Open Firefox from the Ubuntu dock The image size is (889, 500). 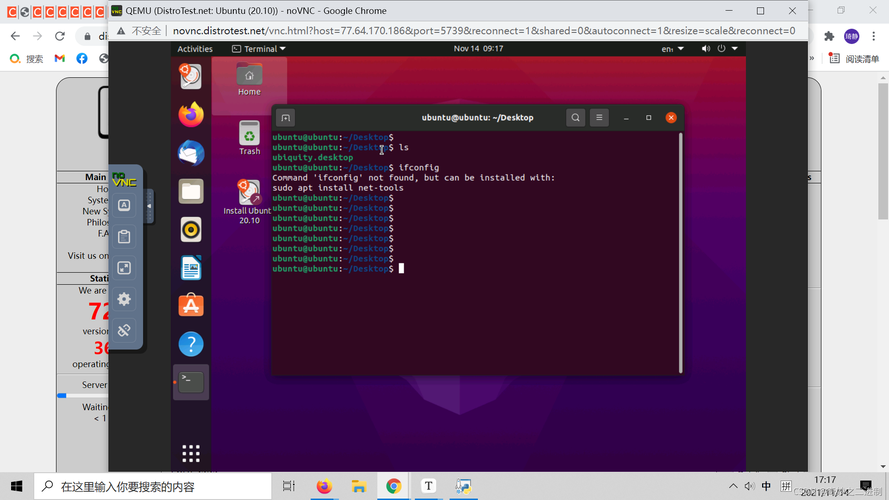(x=191, y=114)
